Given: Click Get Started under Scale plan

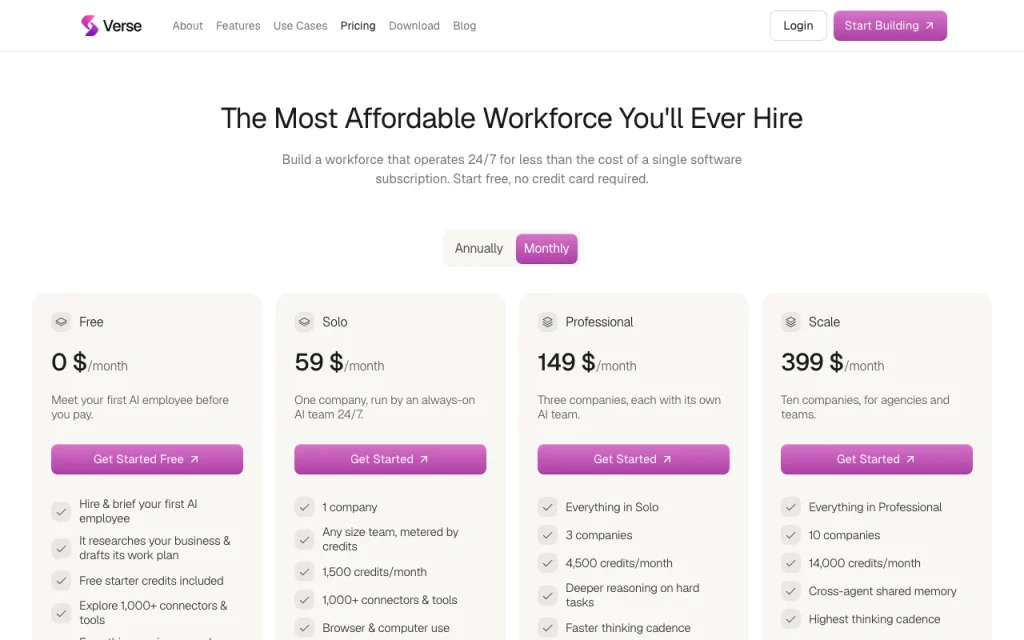Looking at the screenshot, I should [876, 459].
